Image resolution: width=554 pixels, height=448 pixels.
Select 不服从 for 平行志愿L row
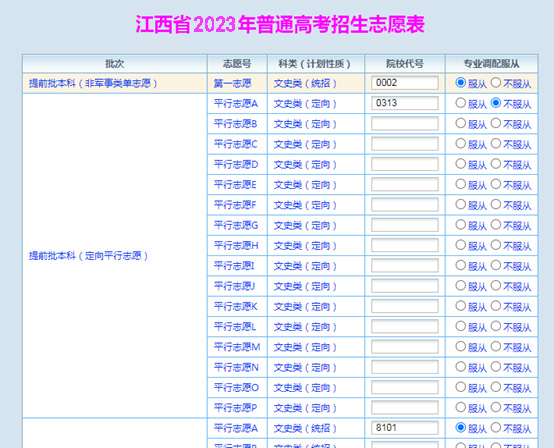(x=496, y=326)
